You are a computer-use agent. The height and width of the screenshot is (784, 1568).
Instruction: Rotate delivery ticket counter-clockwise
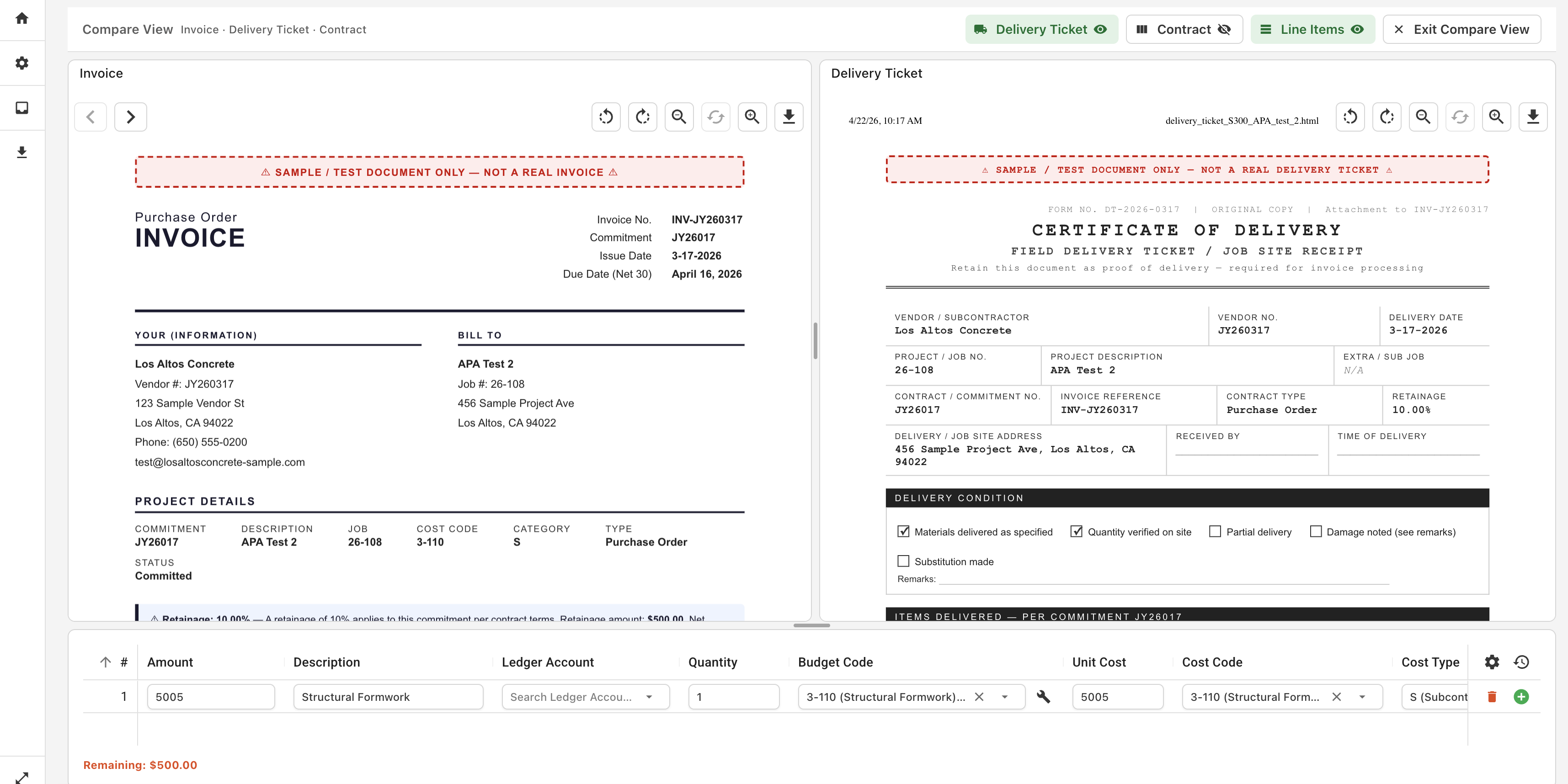1349,117
